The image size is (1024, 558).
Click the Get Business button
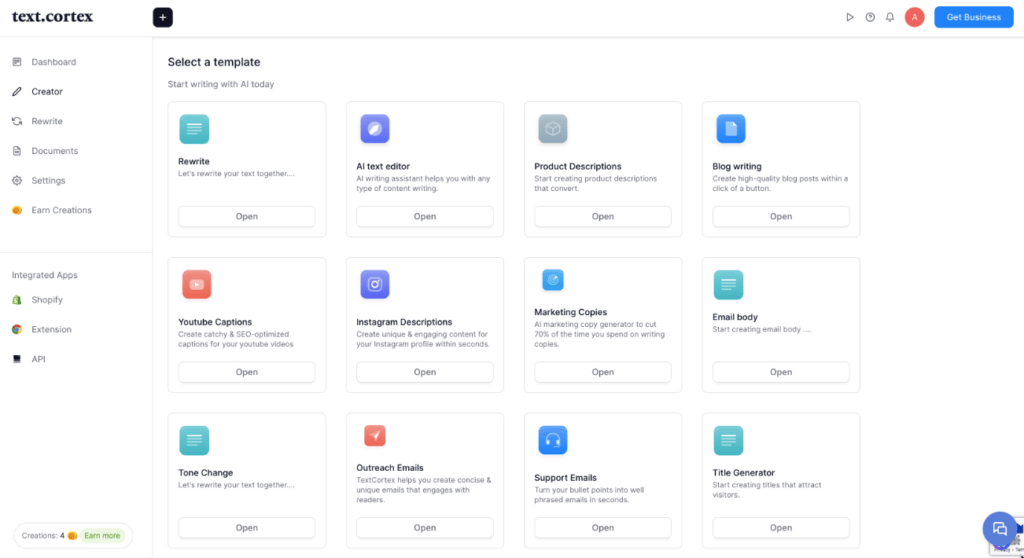[x=974, y=17]
